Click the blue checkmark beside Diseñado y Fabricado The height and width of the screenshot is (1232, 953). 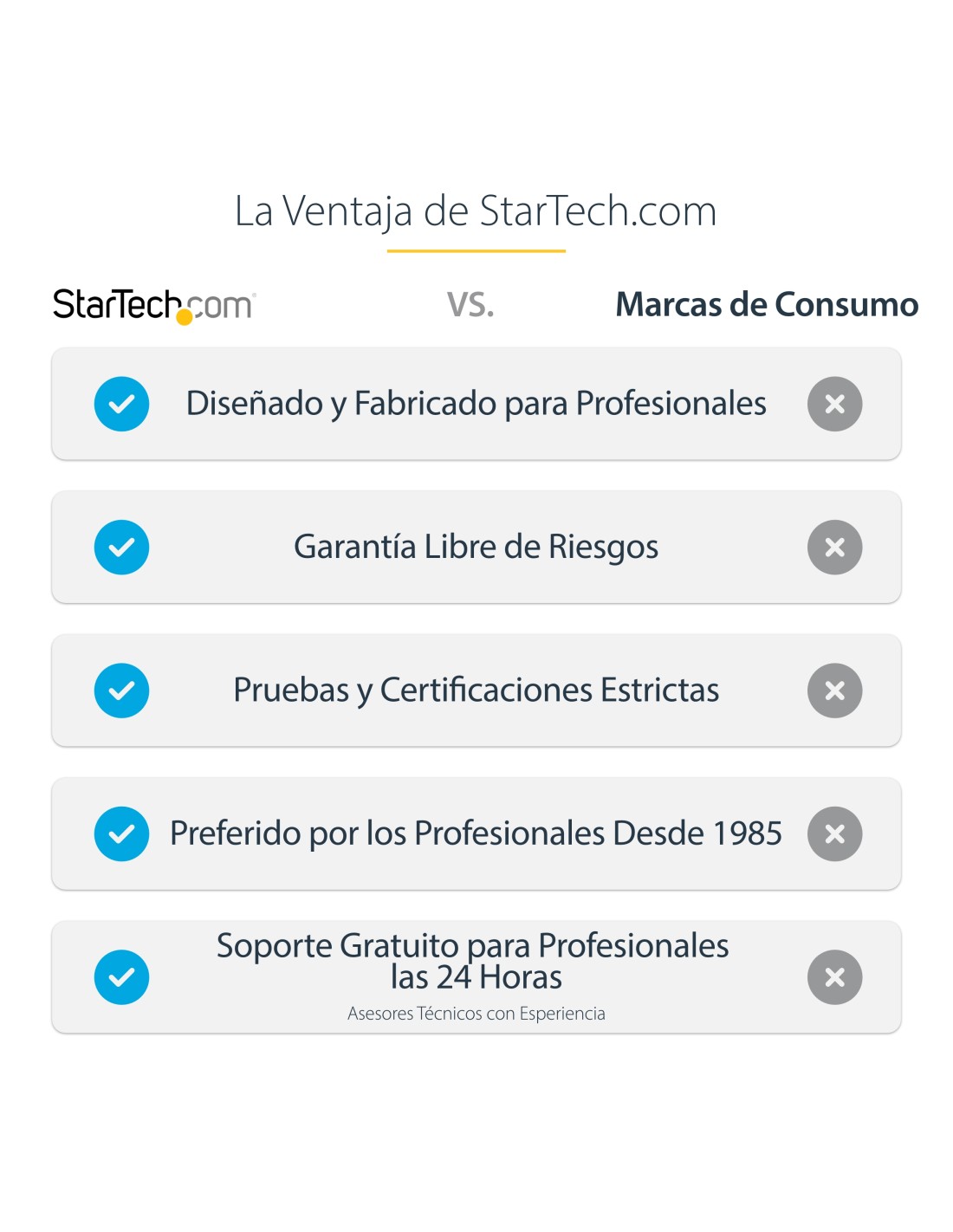(121, 404)
